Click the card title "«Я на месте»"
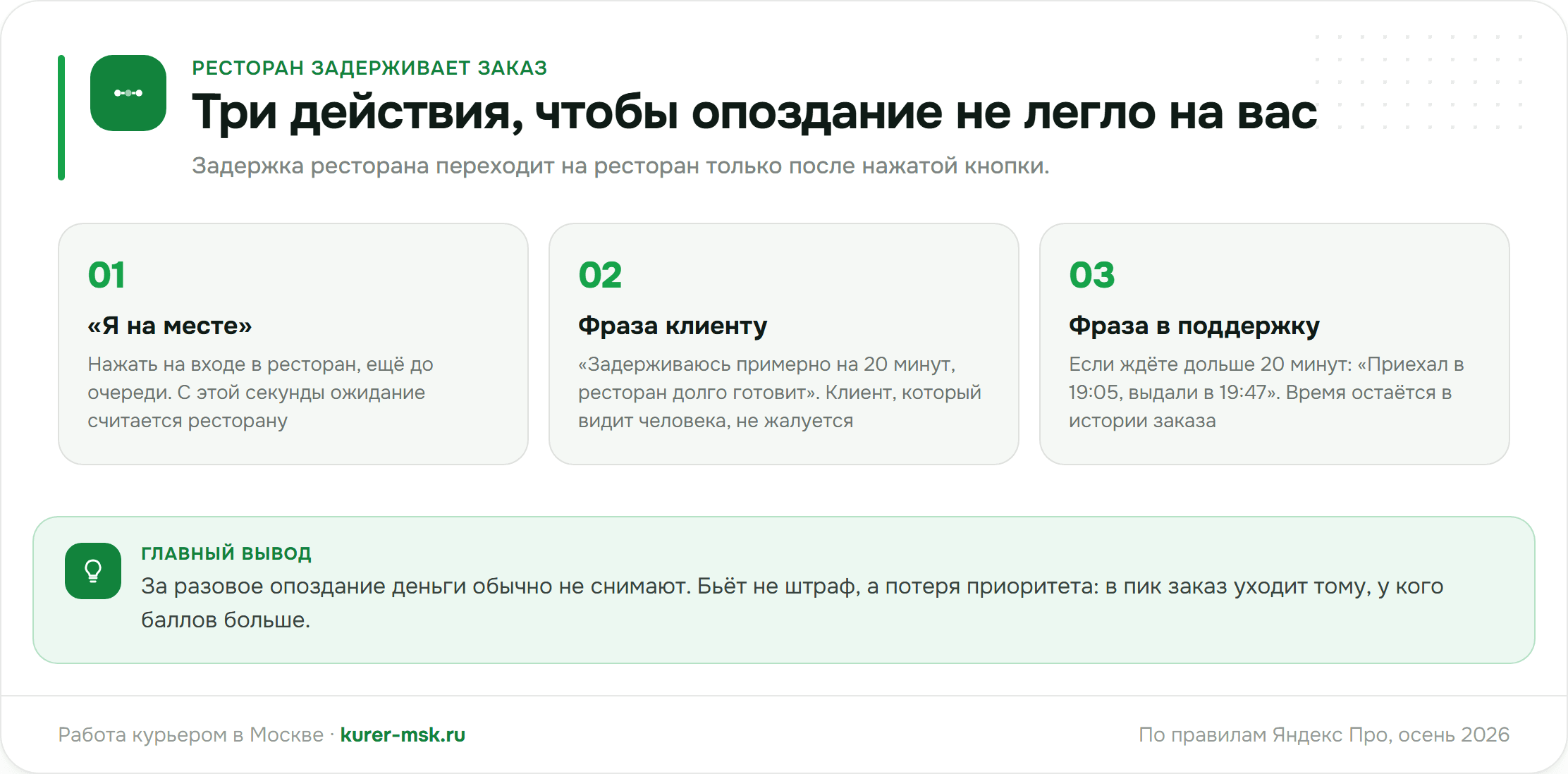The height and width of the screenshot is (774, 1568). [169, 326]
